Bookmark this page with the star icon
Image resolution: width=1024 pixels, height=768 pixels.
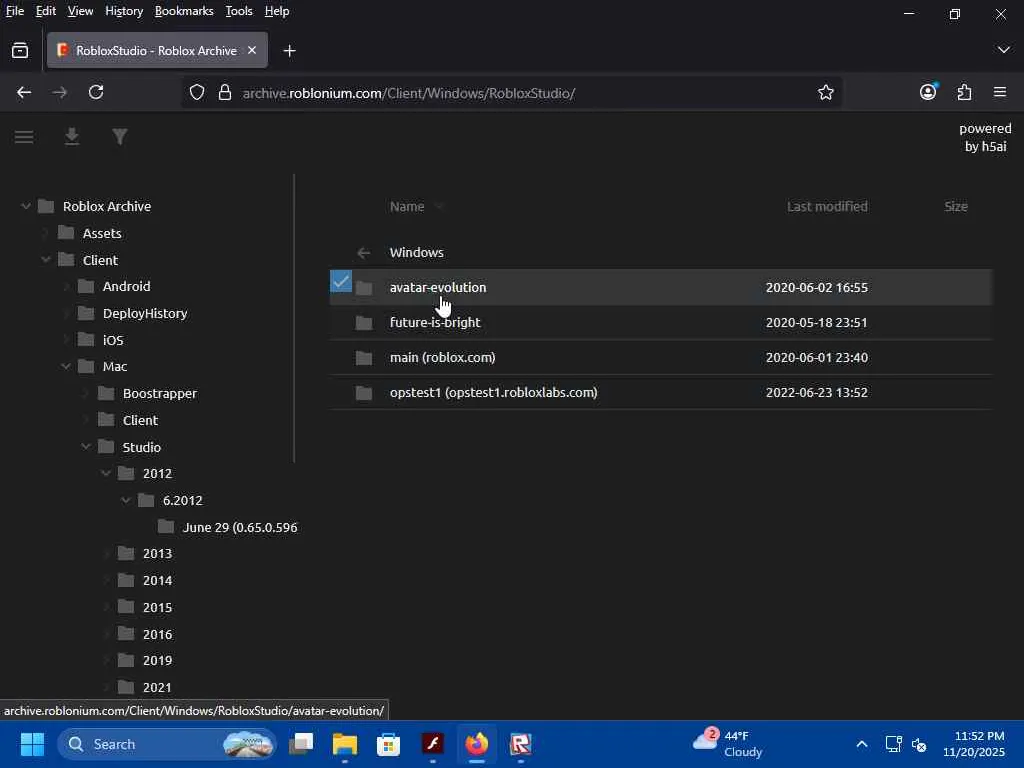[825, 93]
